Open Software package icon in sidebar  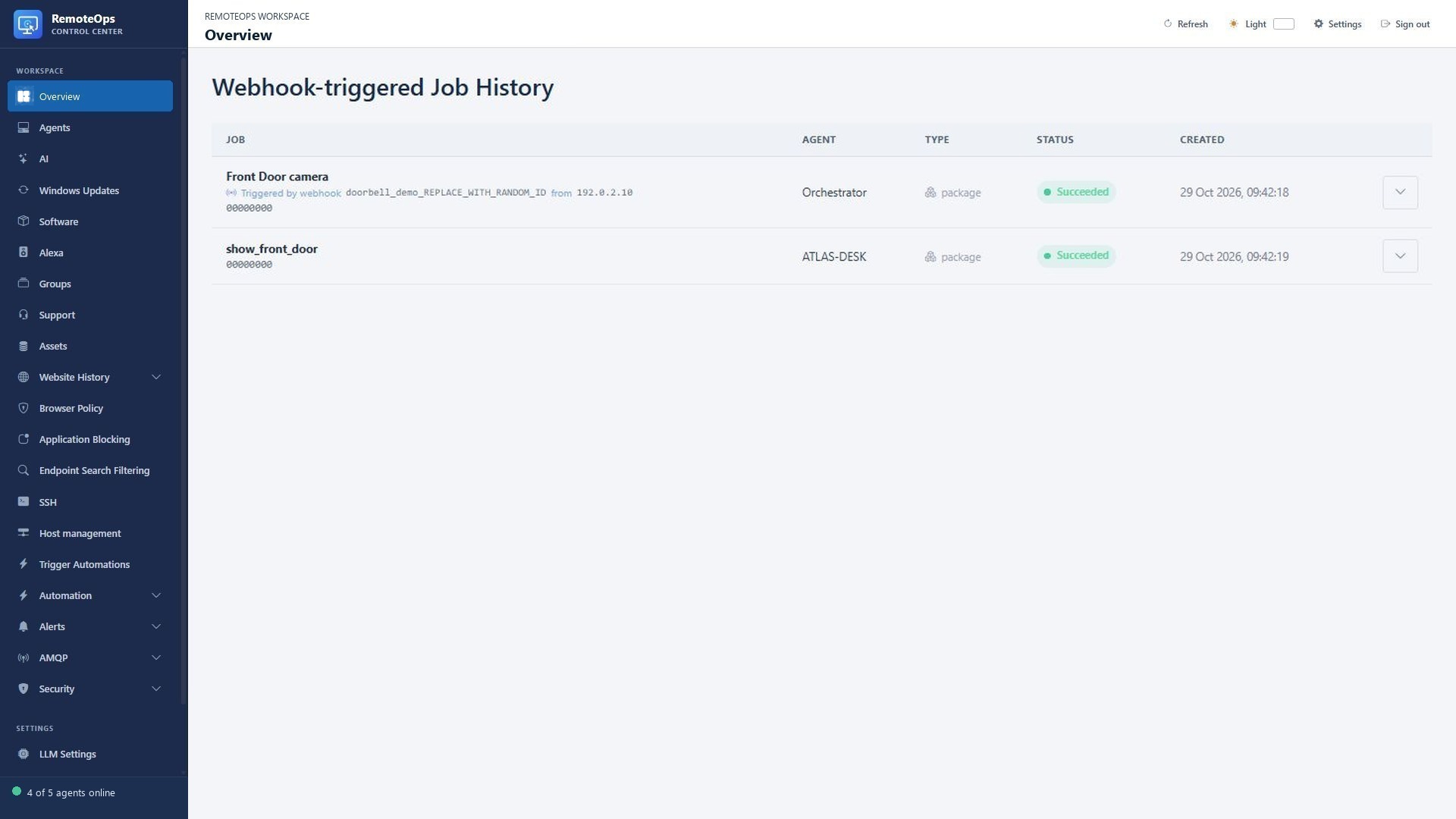point(24,221)
